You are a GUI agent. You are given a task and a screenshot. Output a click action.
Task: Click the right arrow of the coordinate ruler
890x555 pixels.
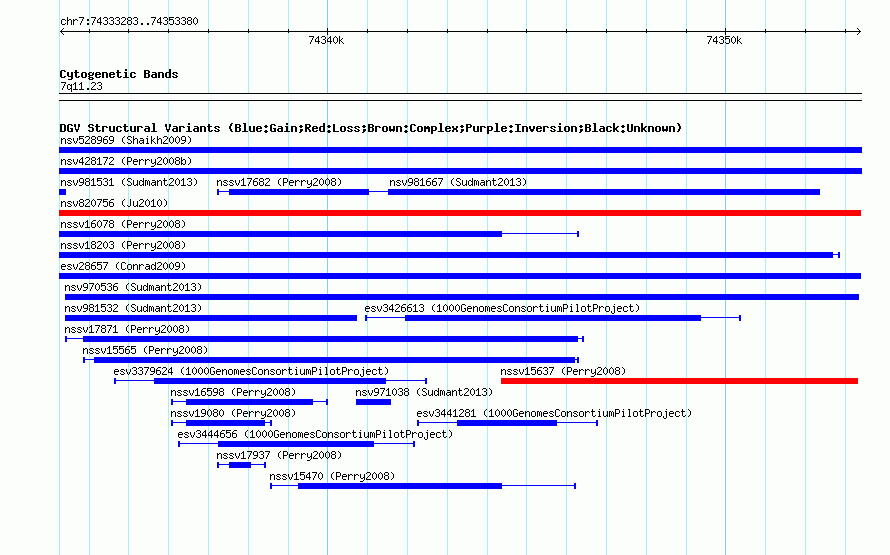tap(858, 31)
